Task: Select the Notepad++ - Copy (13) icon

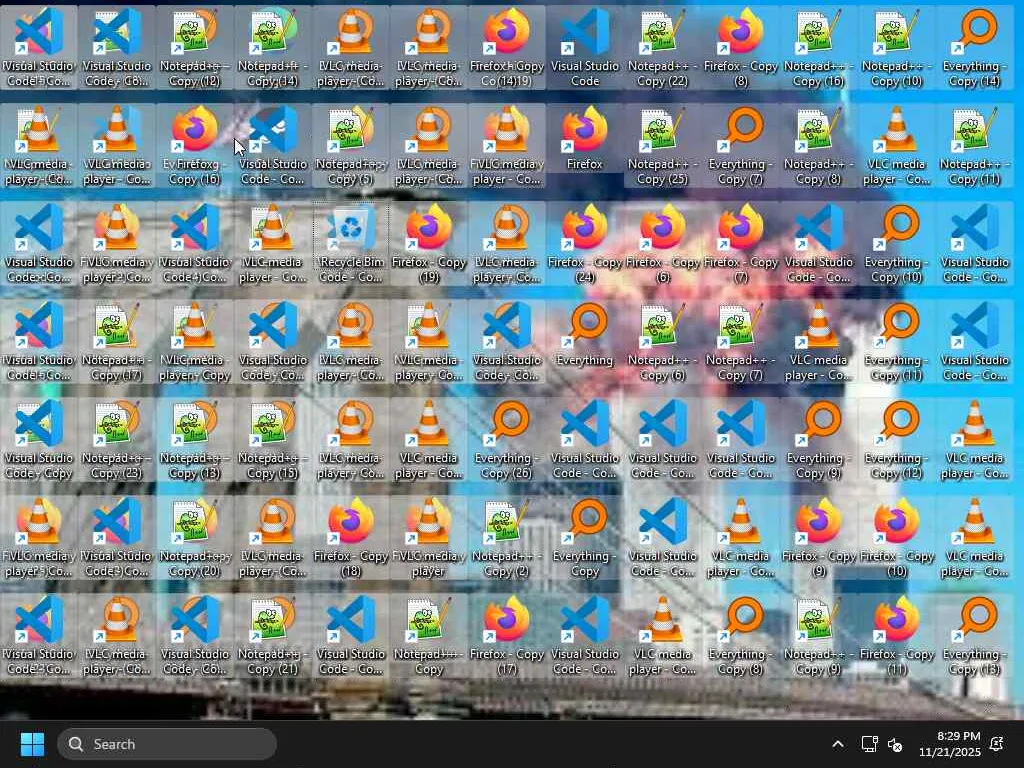Action: tap(195, 440)
